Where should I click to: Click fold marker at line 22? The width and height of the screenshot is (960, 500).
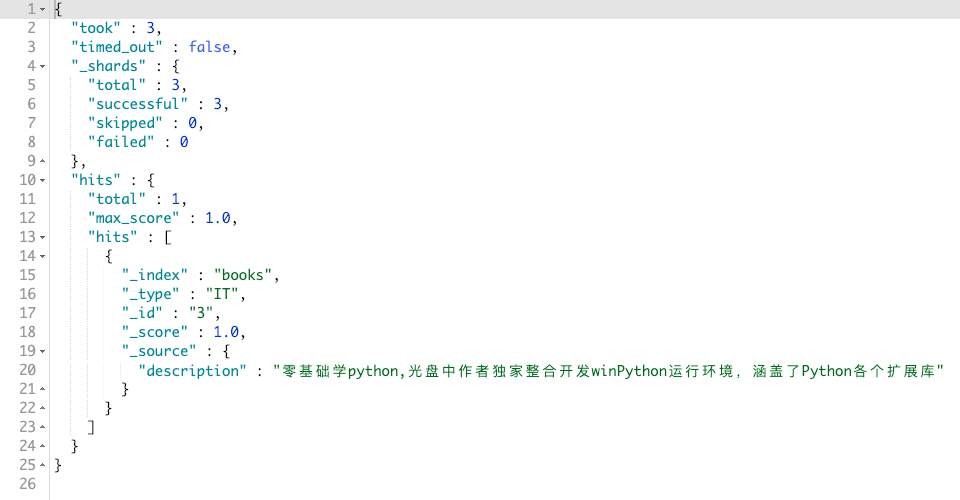coord(42,408)
